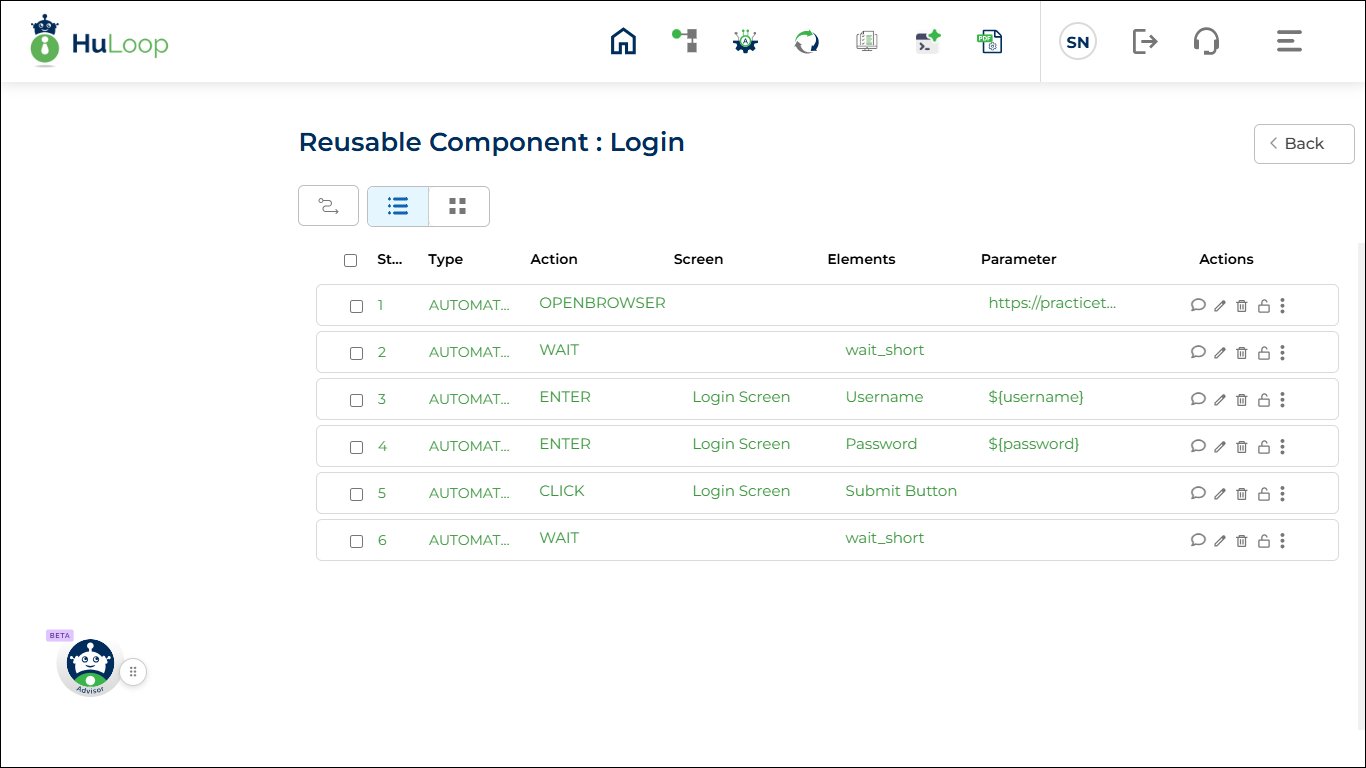This screenshot has height=768, width=1366.
Task: Open the three-dot menu for step 6
Action: tap(1282, 540)
